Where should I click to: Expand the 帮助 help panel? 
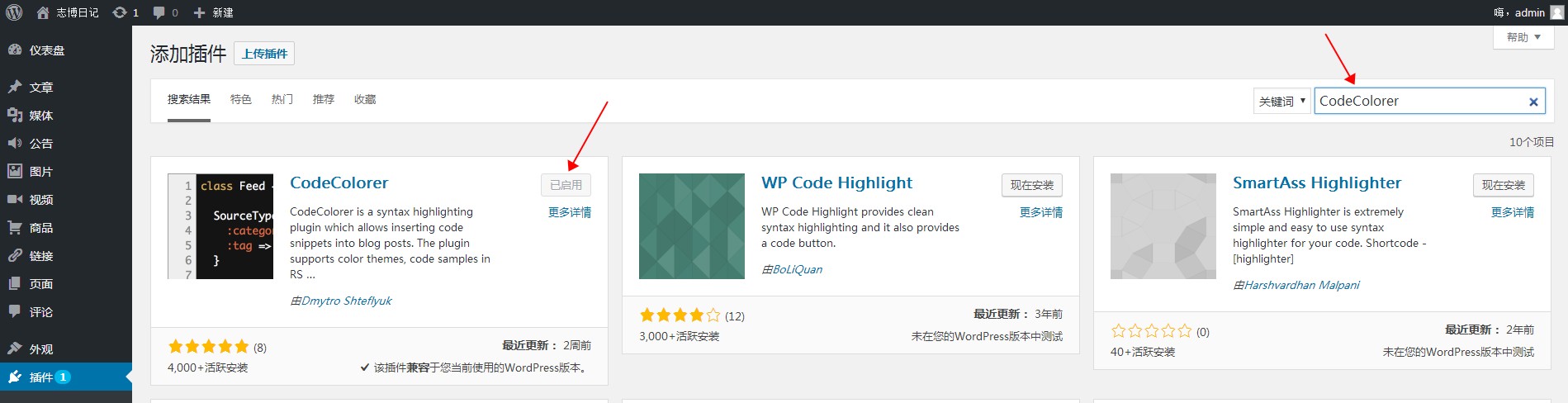click(x=1523, y=37)
